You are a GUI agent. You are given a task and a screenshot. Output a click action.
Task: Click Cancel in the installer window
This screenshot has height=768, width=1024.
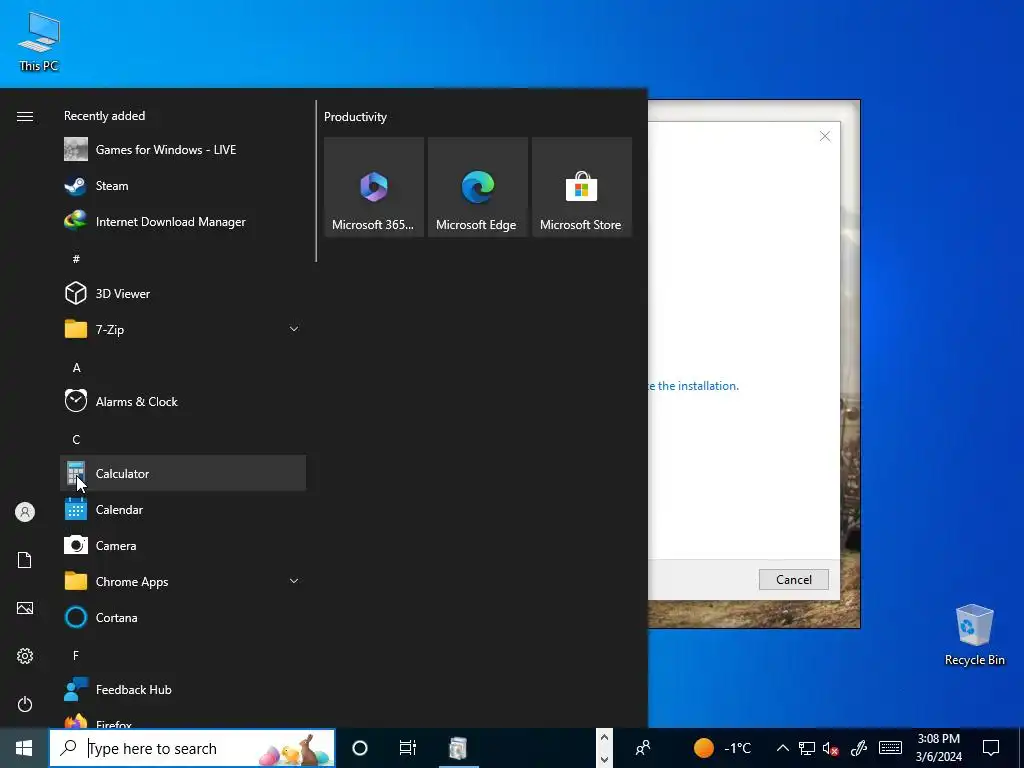coord(793,579)
